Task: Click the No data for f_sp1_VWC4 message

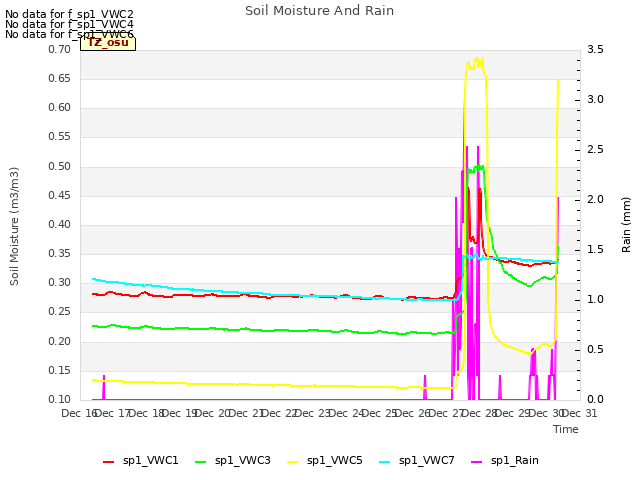Action: [x=69, y=24]
